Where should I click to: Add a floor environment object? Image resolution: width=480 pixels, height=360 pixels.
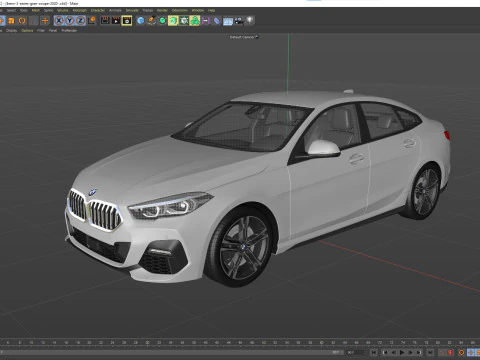228,21
